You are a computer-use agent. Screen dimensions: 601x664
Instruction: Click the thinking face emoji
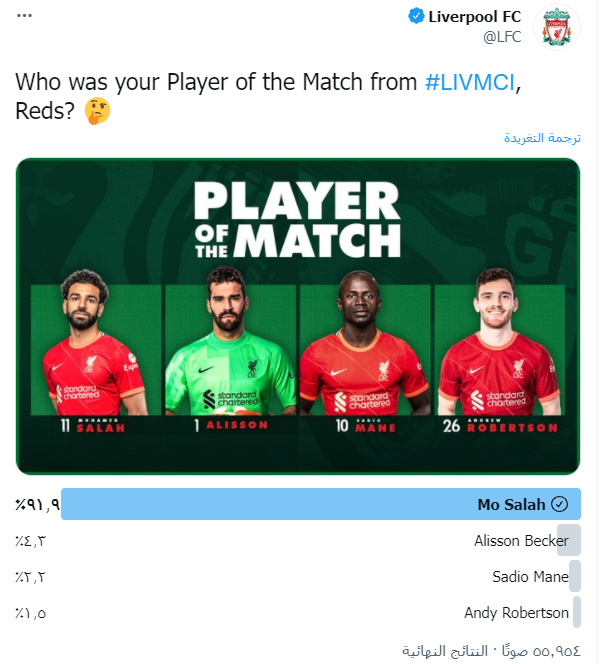(98, 110)
